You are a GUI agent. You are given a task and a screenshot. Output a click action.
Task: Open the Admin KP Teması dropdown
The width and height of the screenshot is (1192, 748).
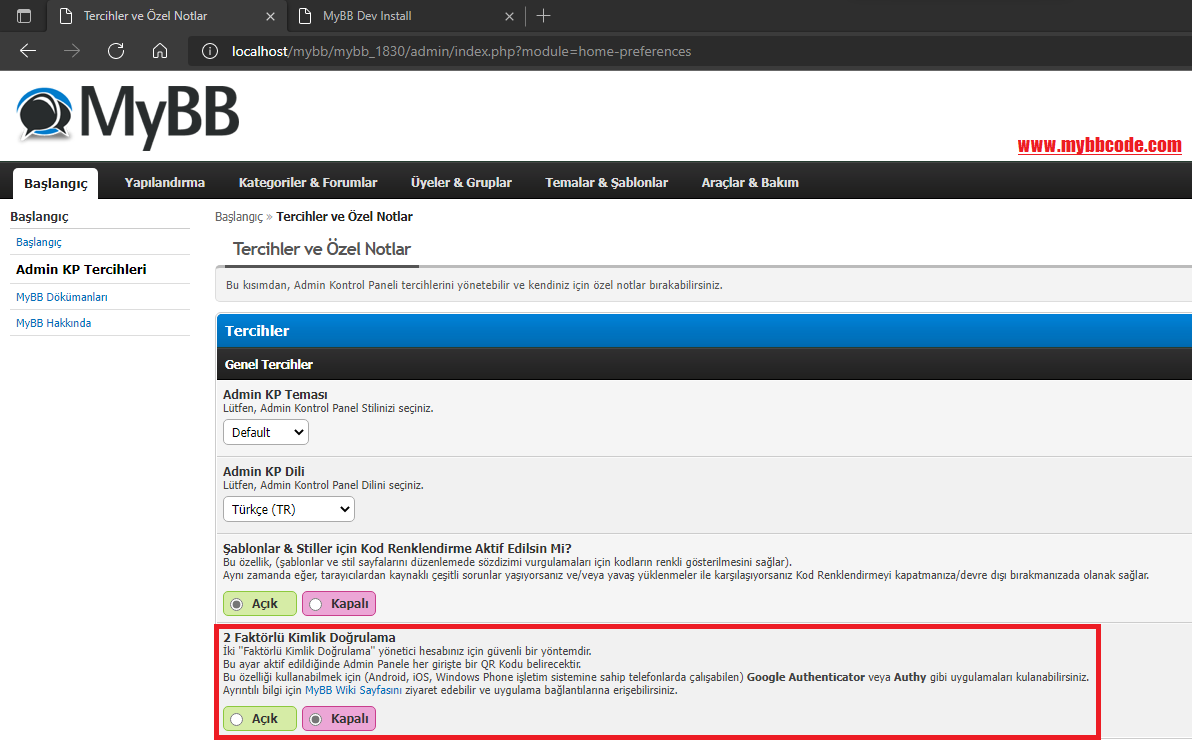tap(266, 433)
